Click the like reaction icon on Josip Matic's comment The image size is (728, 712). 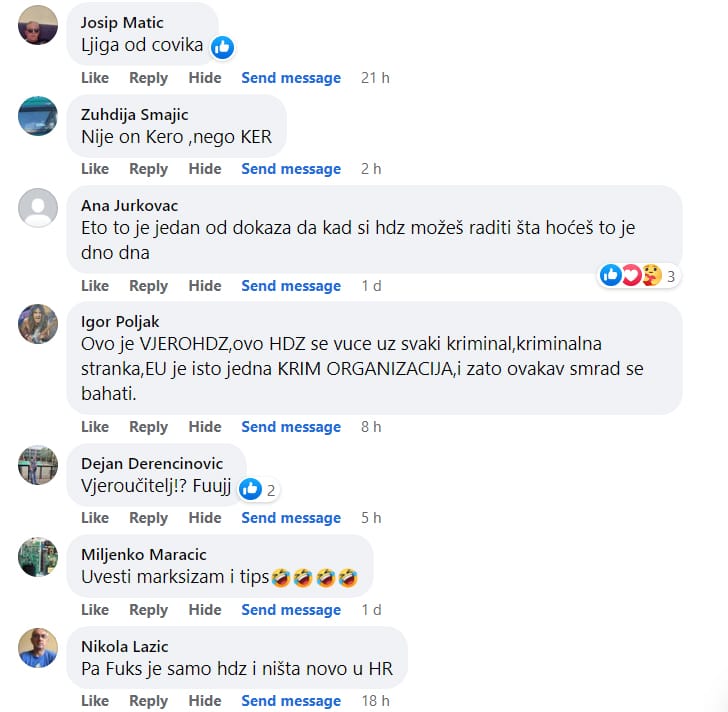[222, 47]
